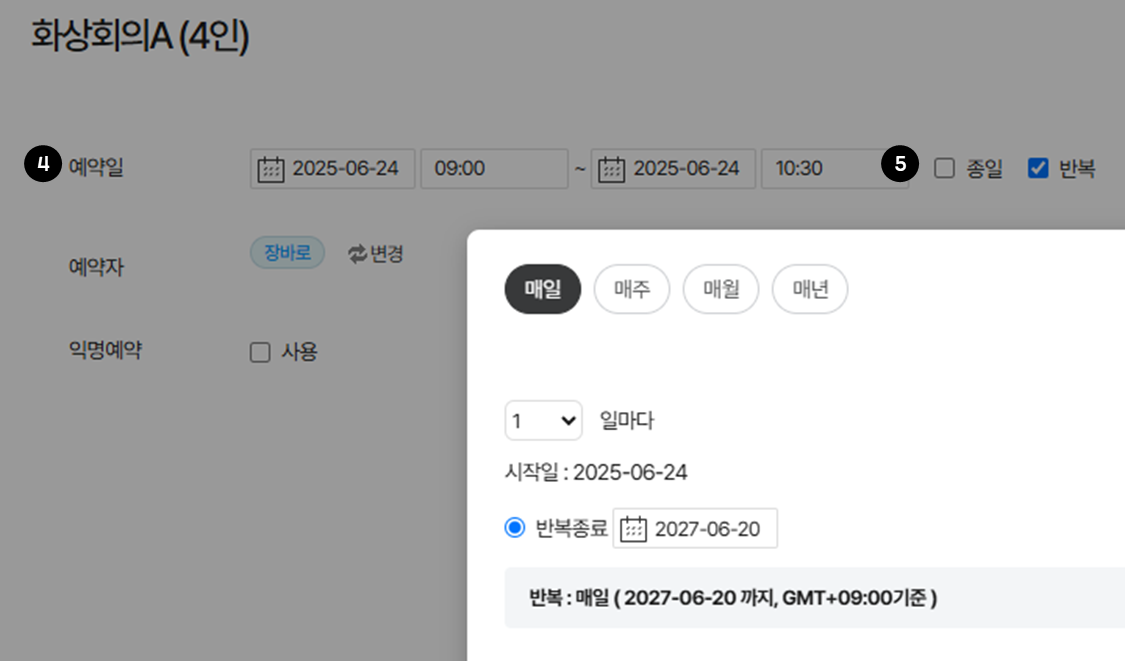
Task: Select the 반복종료 radio button
Action: 515,528
